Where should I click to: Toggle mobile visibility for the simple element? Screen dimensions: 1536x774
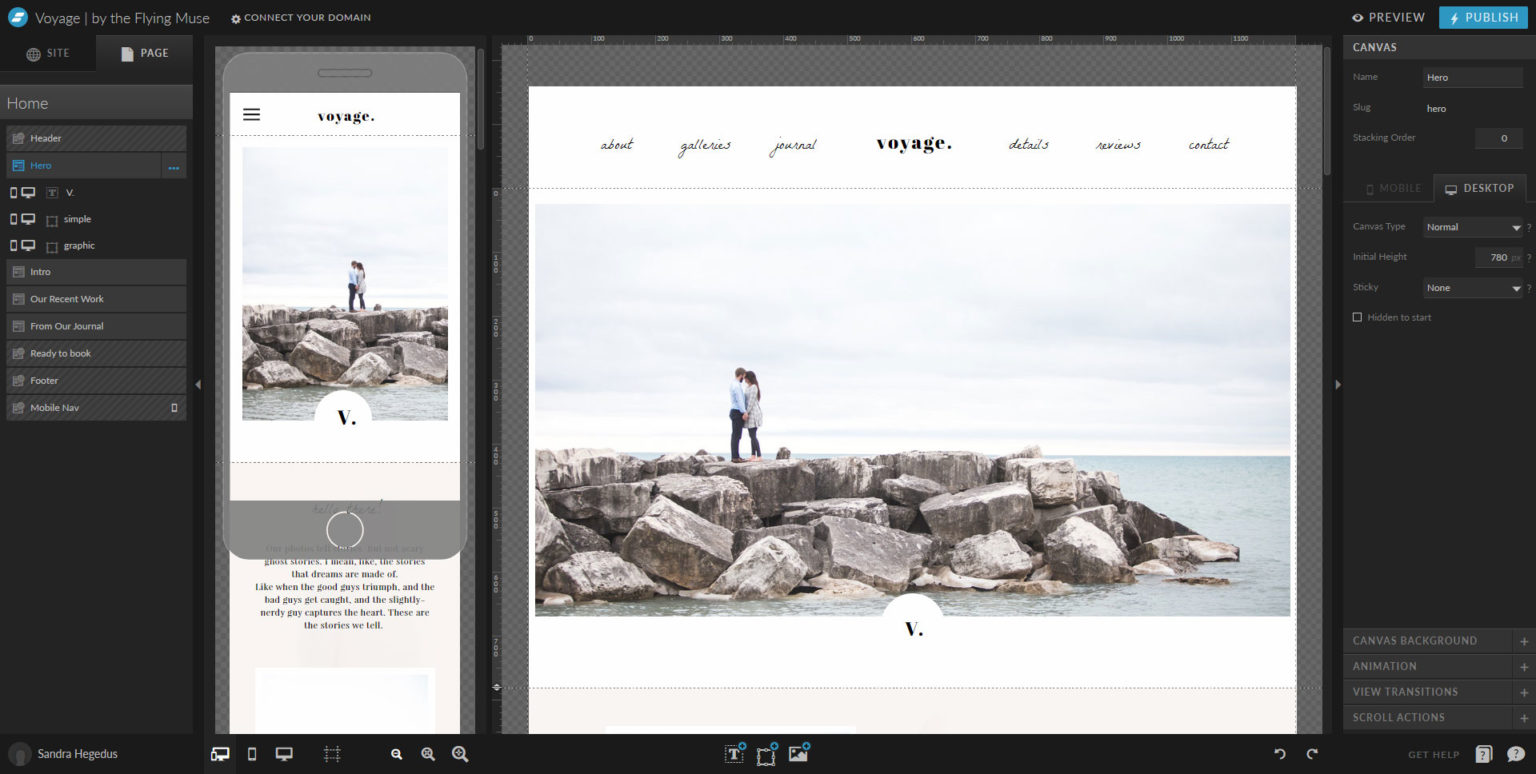(13, 219)
